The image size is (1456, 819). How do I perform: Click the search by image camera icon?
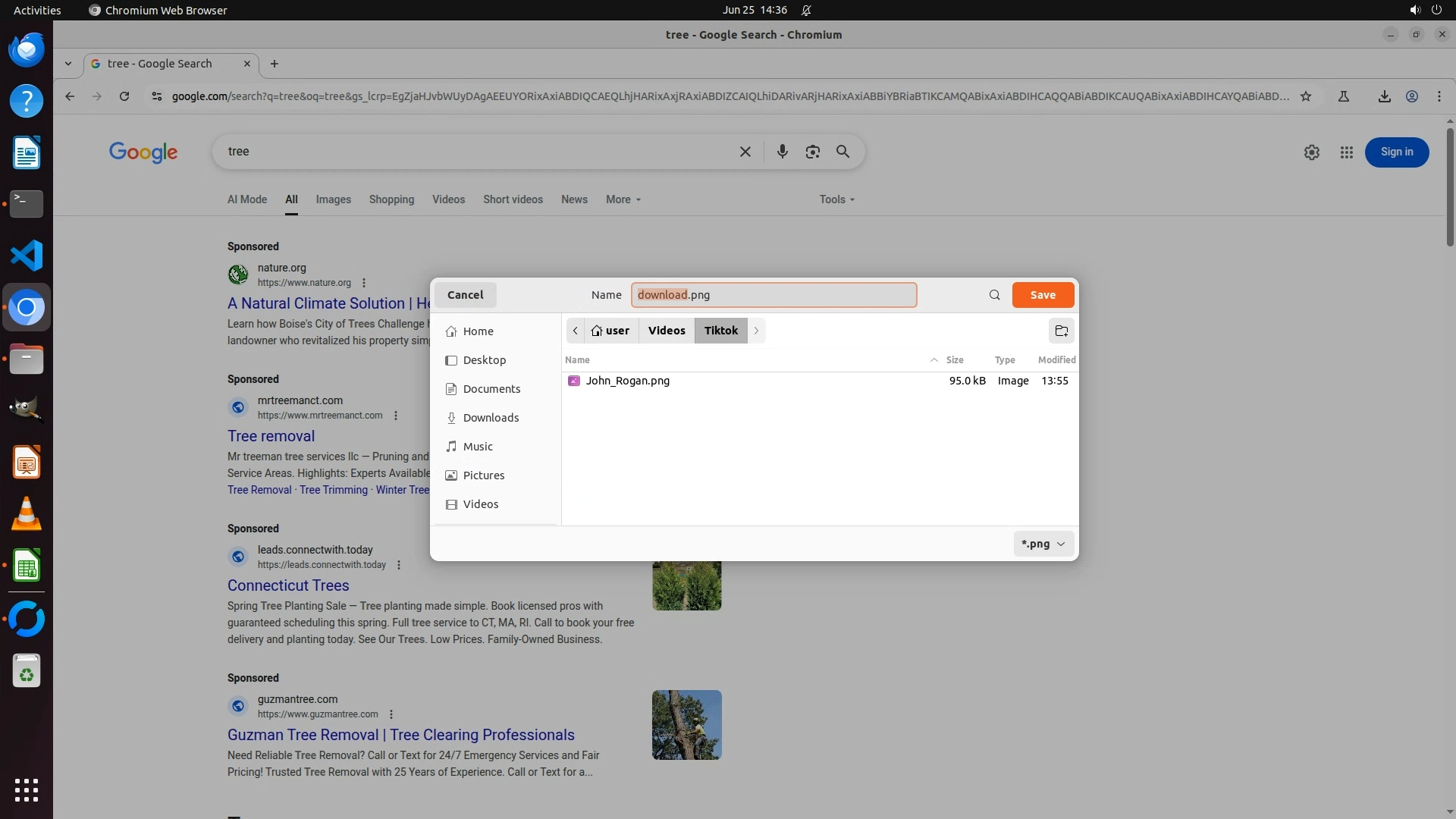(x=812, y=152)
